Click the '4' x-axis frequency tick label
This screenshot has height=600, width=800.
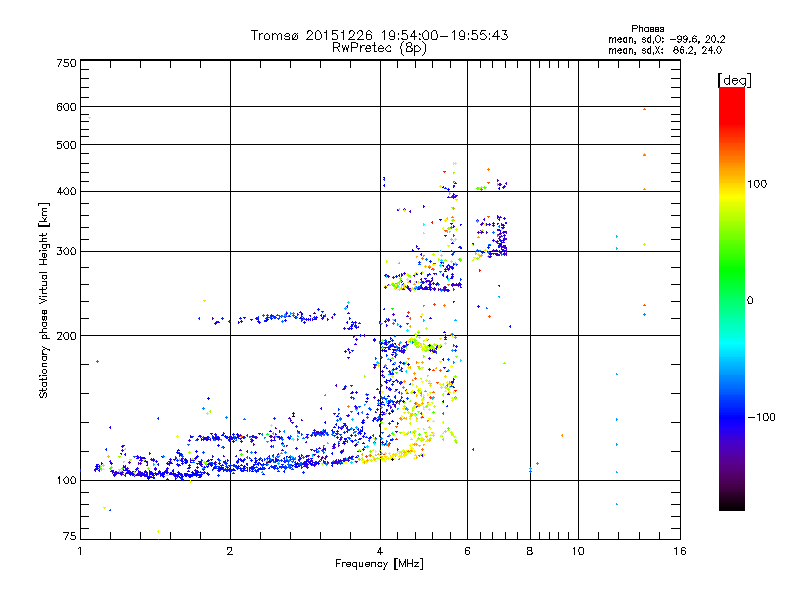[x=380, y=551]
